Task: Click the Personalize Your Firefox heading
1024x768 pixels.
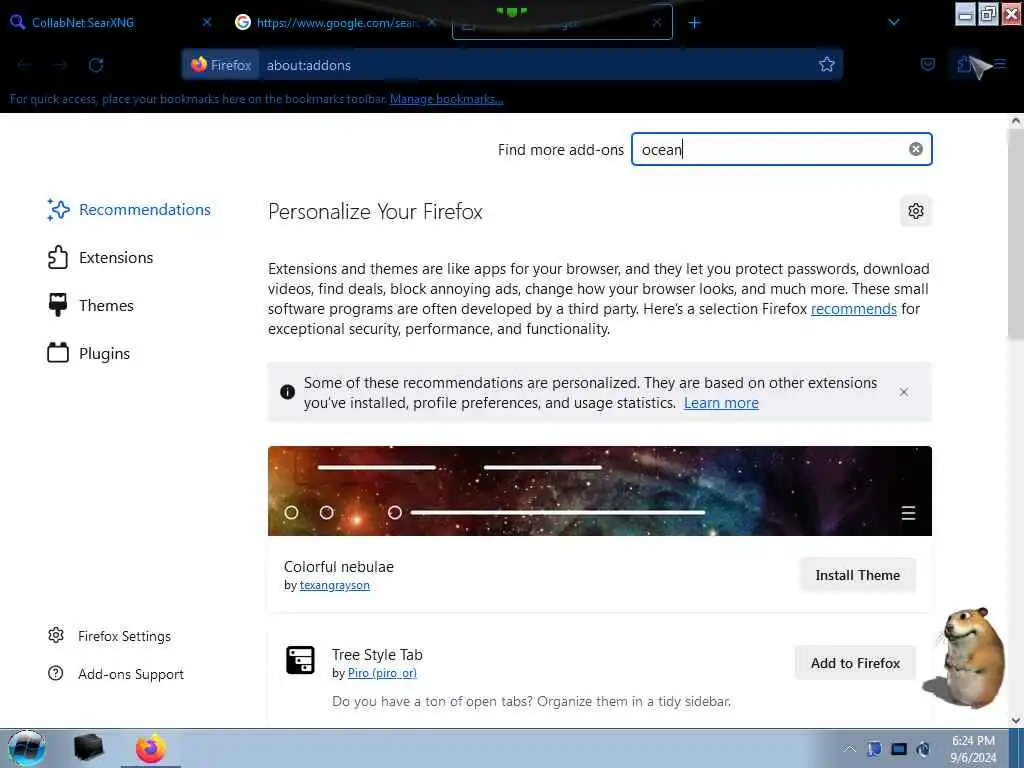Action: point(375,212)
